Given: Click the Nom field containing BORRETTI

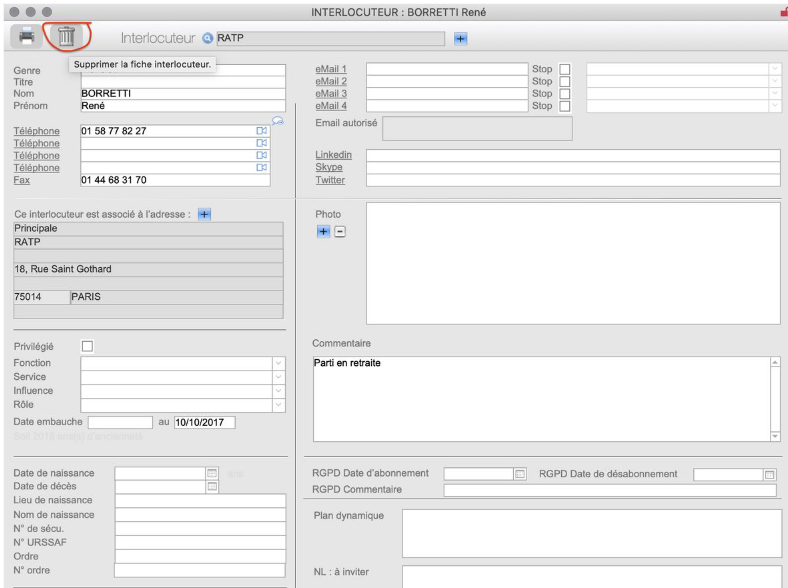Looking at the screenshot, I should (x=183, y=93).
